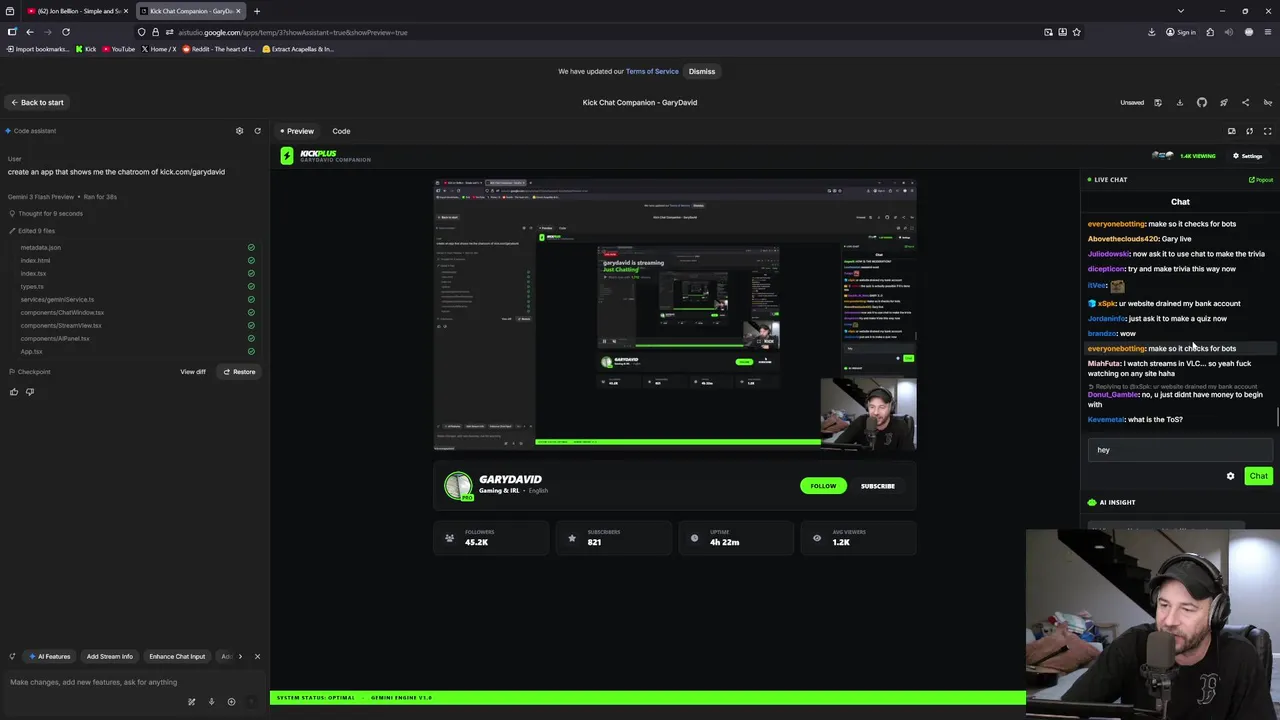The image size is (1280, 720).
Task: Open index.html in file list
Action: click(x=35, y=260)
